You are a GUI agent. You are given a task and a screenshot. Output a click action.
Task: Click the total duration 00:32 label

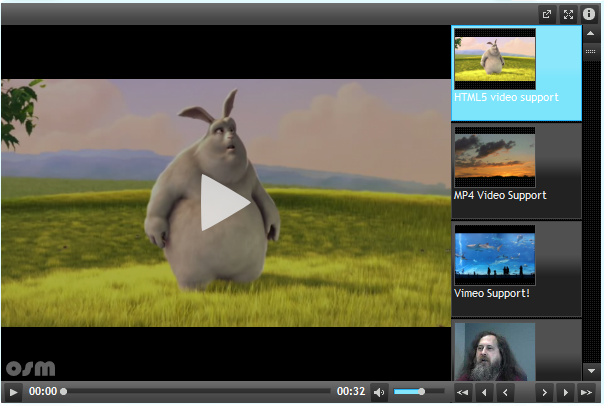(351, 392)
